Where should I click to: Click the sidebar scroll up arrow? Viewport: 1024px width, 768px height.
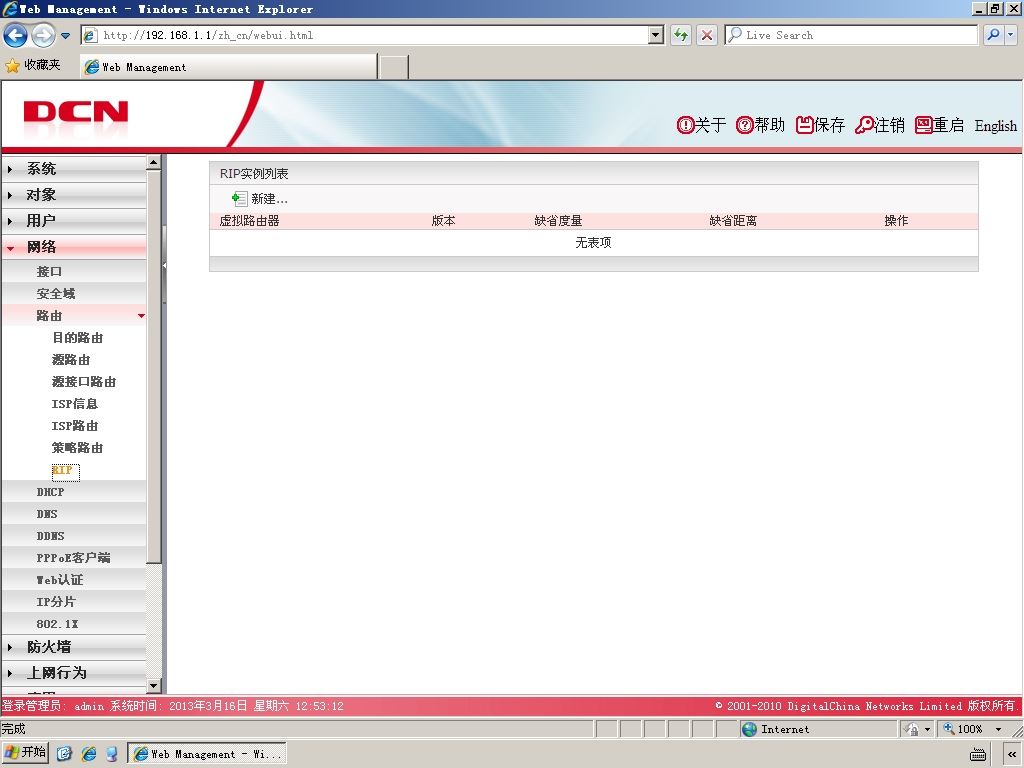[153, 162]
